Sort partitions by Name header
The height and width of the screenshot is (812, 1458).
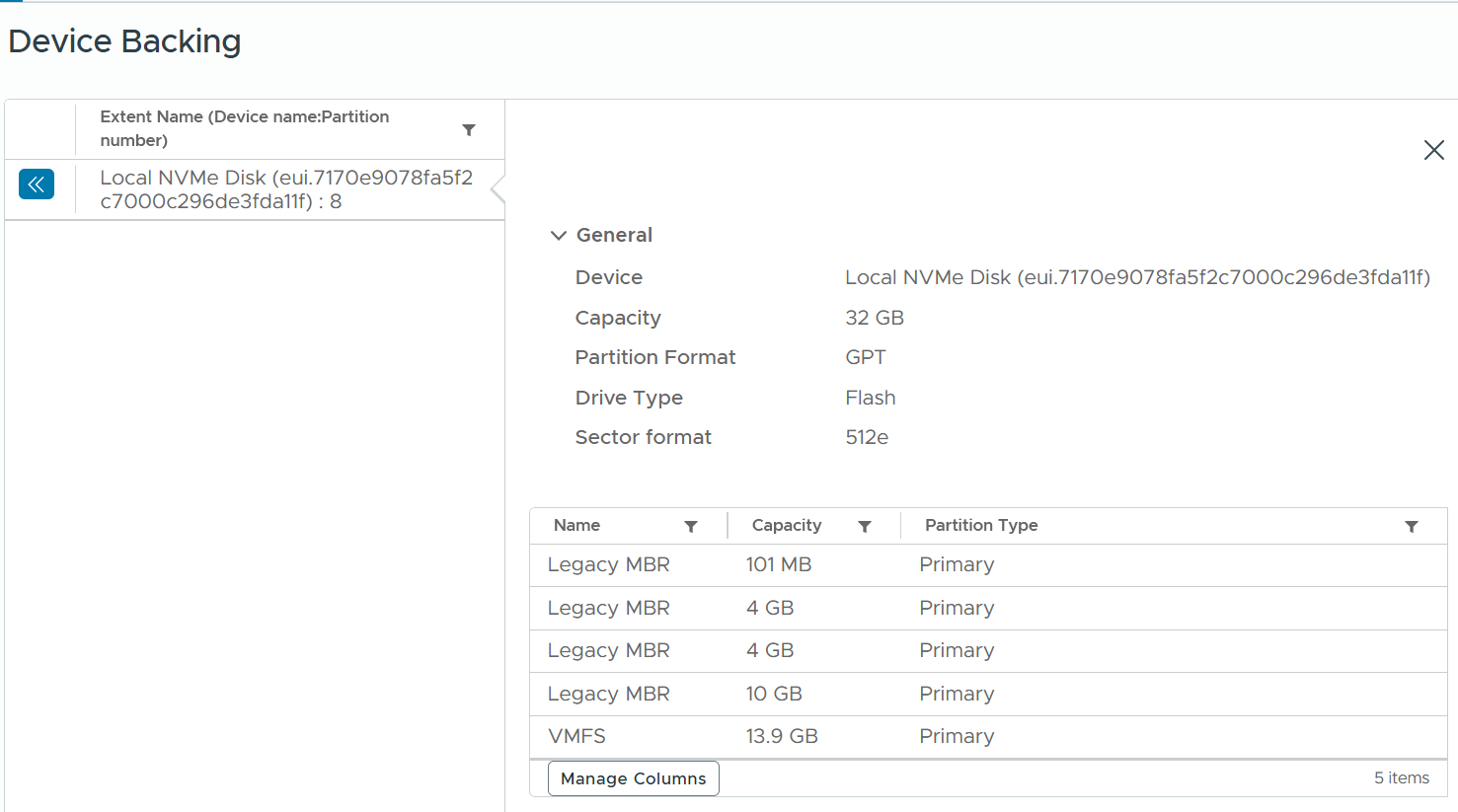coord(577,526)
